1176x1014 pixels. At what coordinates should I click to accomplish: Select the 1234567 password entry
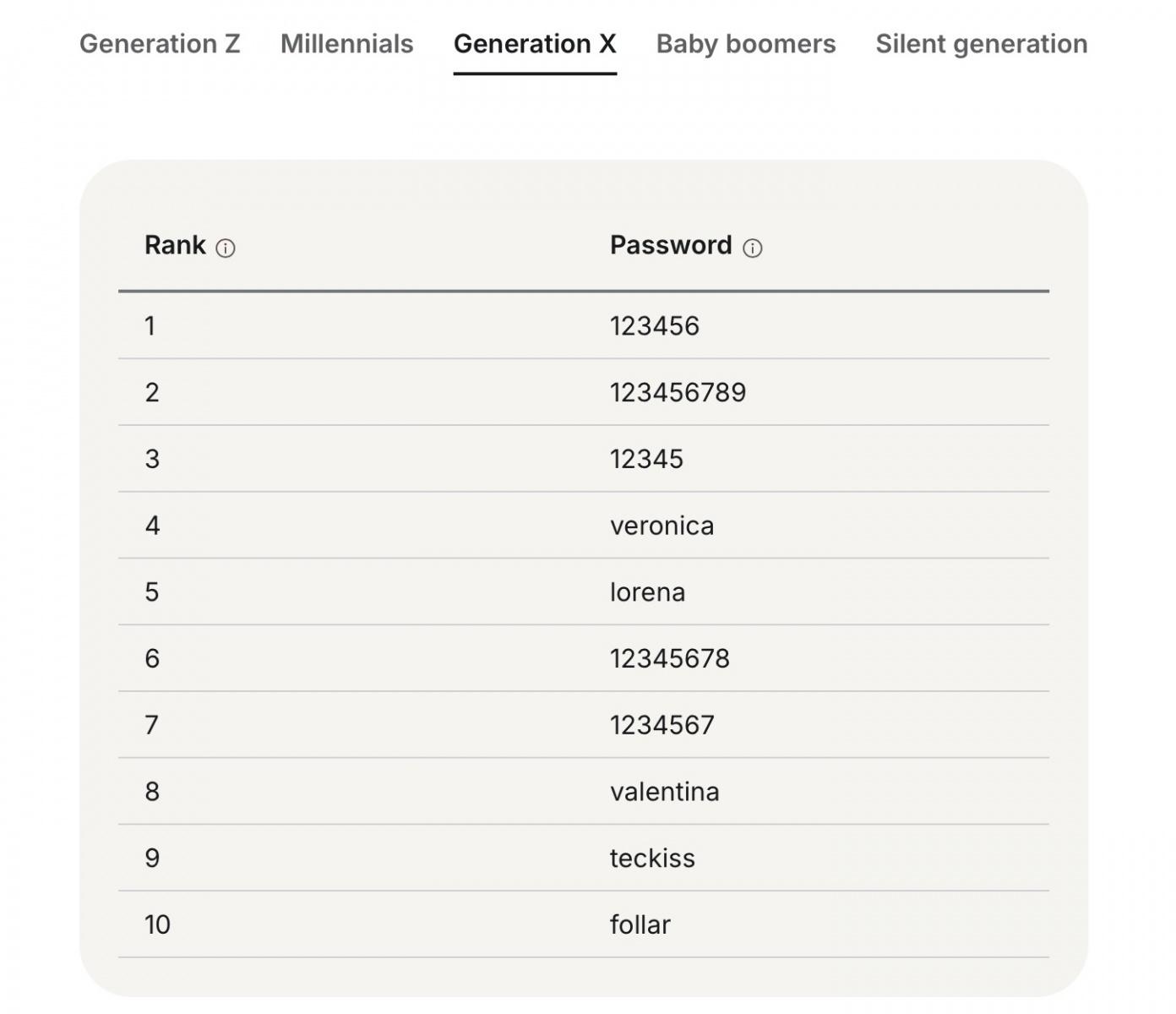coord(661,725)
